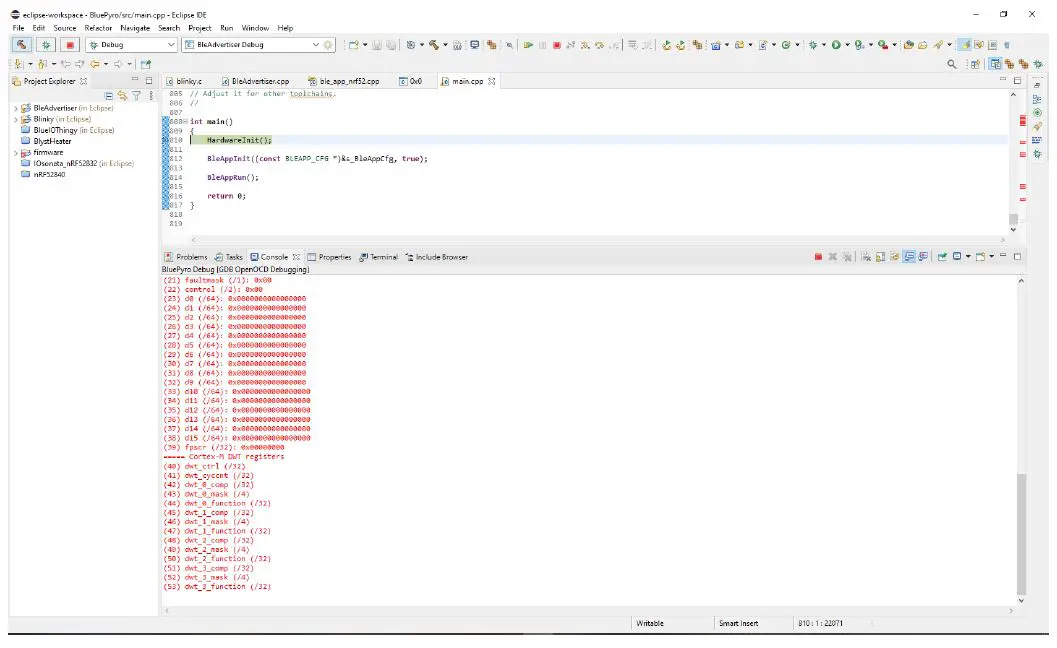This screenshot has width=1057, height=648.
Task: Switch to the ble_app_nrf52.cpp editor tab
Action: (x=343, y=81)
